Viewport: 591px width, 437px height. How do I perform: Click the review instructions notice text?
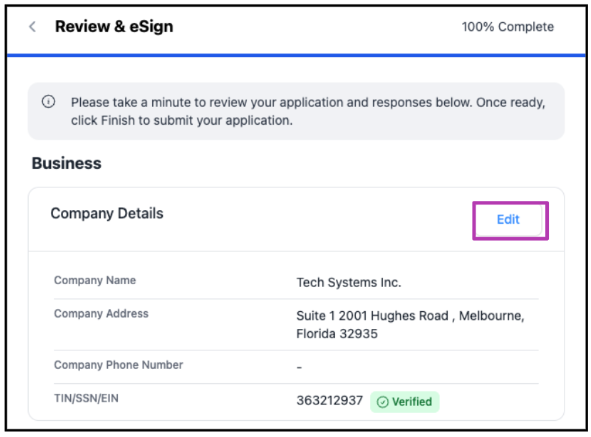pyautogui.click(x=308, y=111)
